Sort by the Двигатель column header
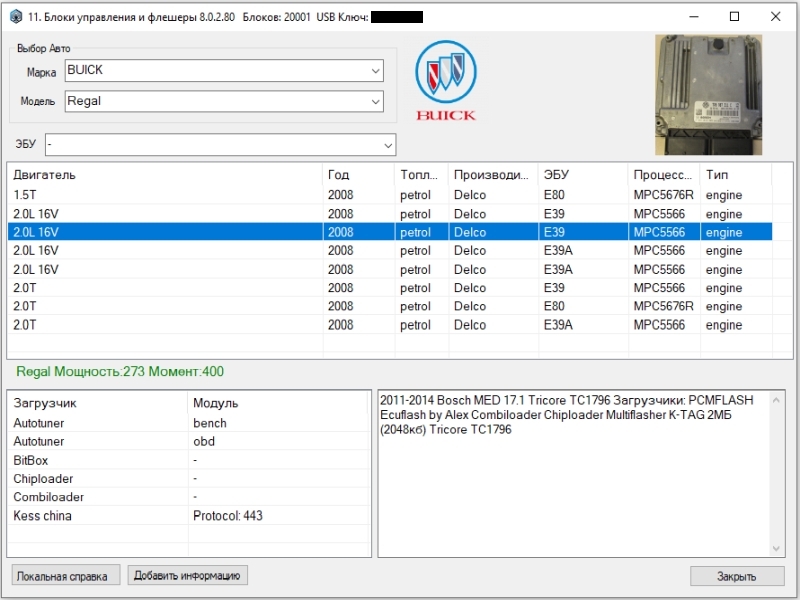The image size is (800, 600). click(165, 175)
